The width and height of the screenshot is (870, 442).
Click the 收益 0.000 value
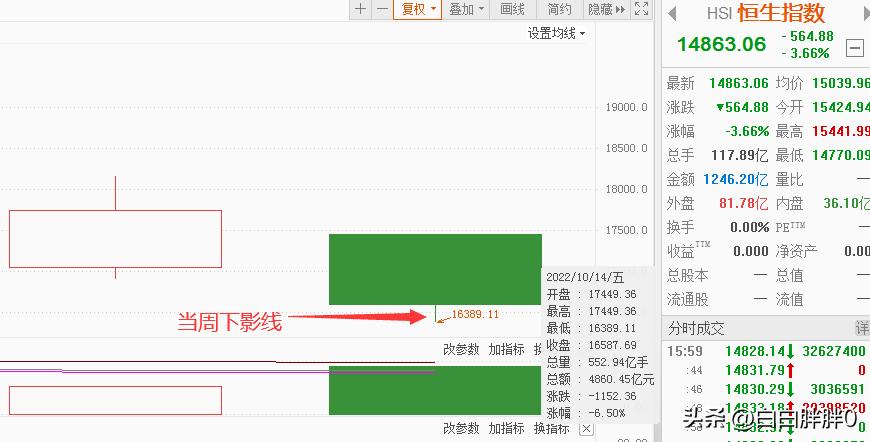coord(751,251)
